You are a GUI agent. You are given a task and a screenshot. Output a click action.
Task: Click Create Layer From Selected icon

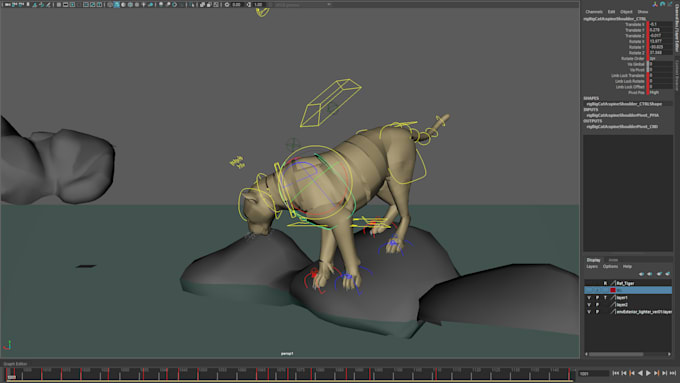pyautogui.click(x=668, y=274)
